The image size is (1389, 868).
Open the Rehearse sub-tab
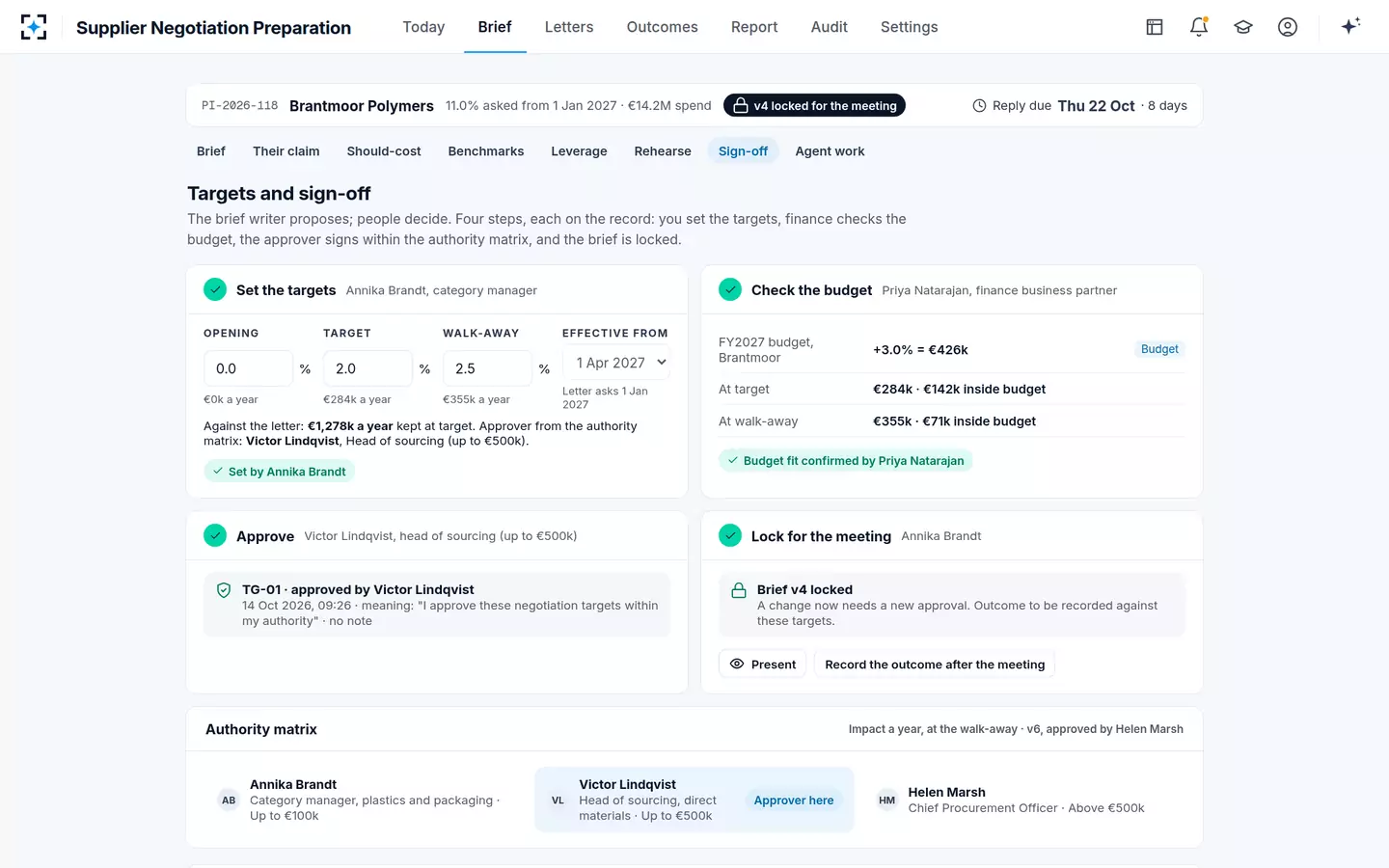(663, 151)
